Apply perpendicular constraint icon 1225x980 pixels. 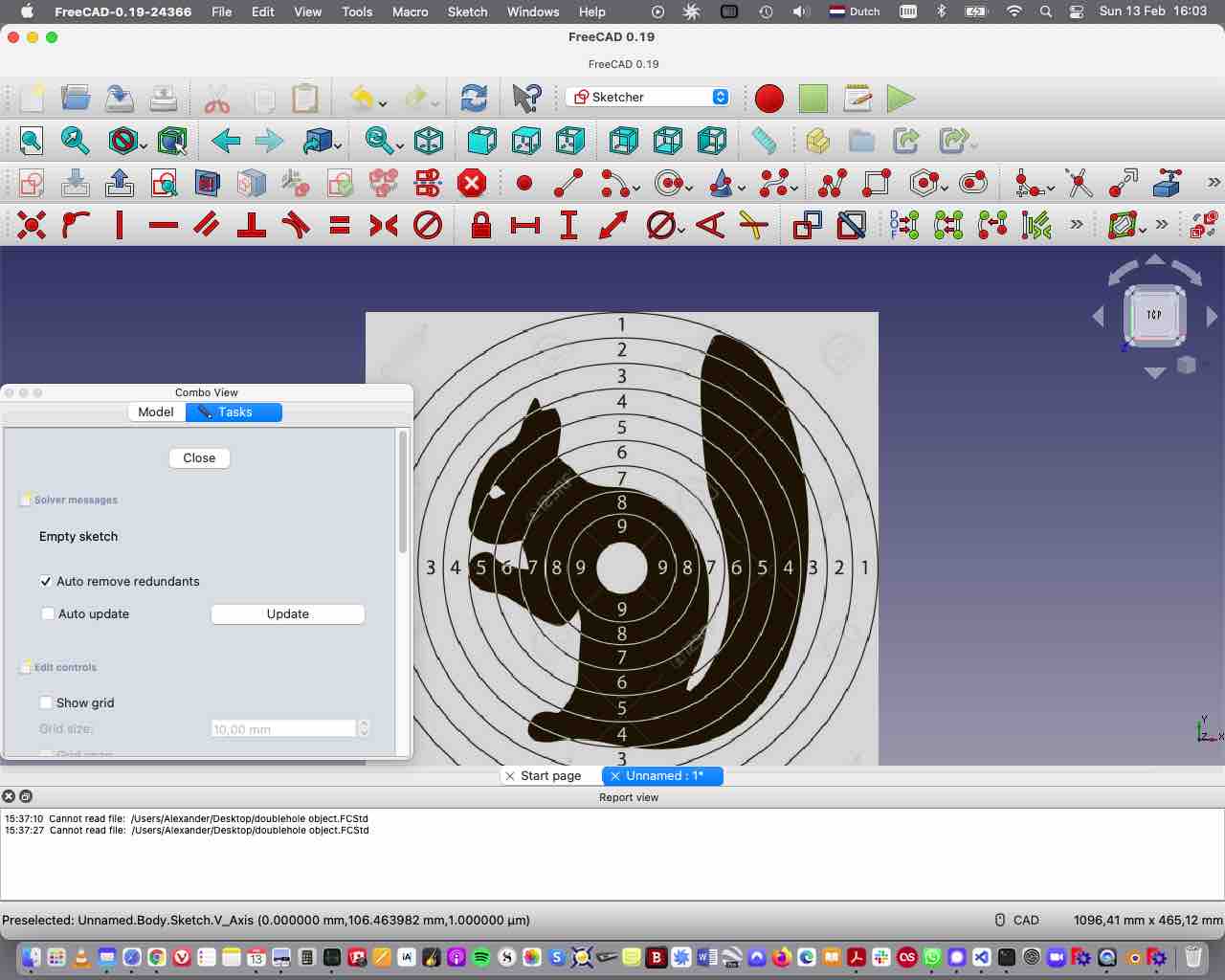tap(251, 226)
